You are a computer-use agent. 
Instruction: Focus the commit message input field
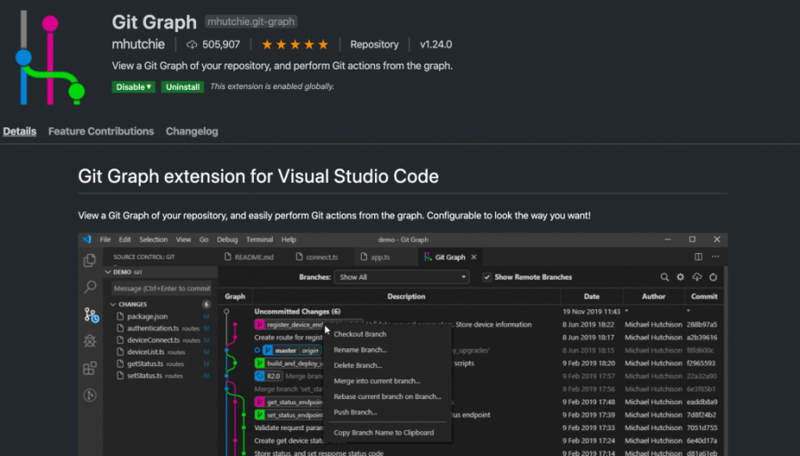tap(159, 289)
